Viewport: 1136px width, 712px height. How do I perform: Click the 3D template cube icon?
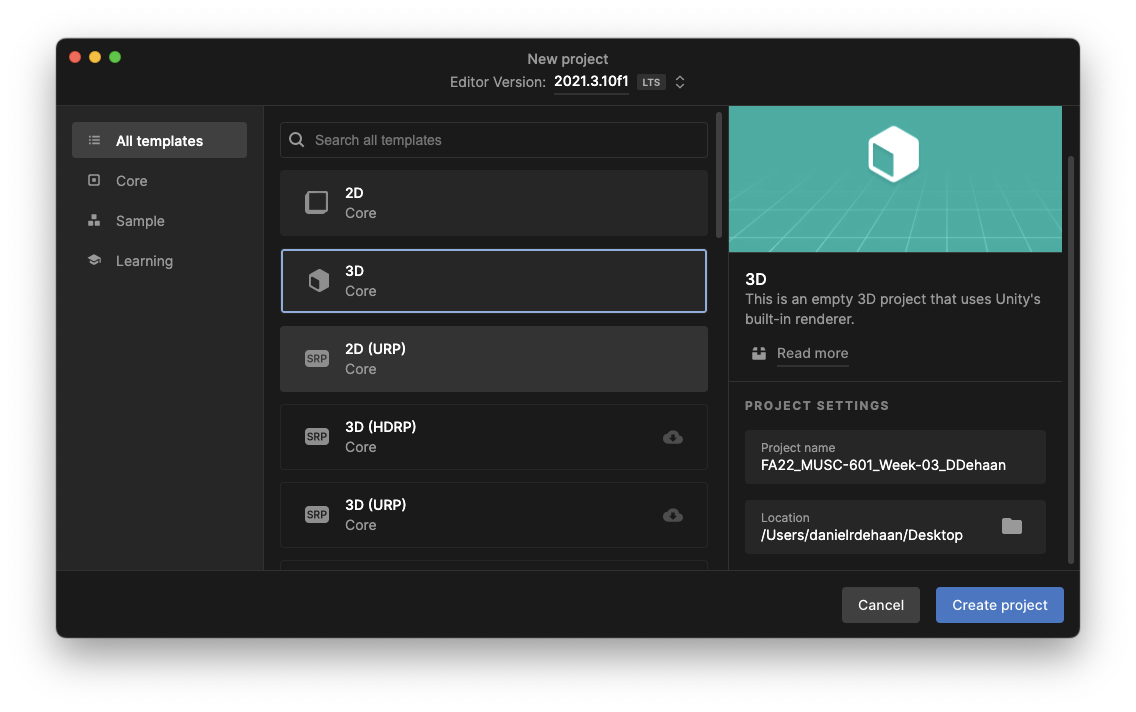click(318, 281)
